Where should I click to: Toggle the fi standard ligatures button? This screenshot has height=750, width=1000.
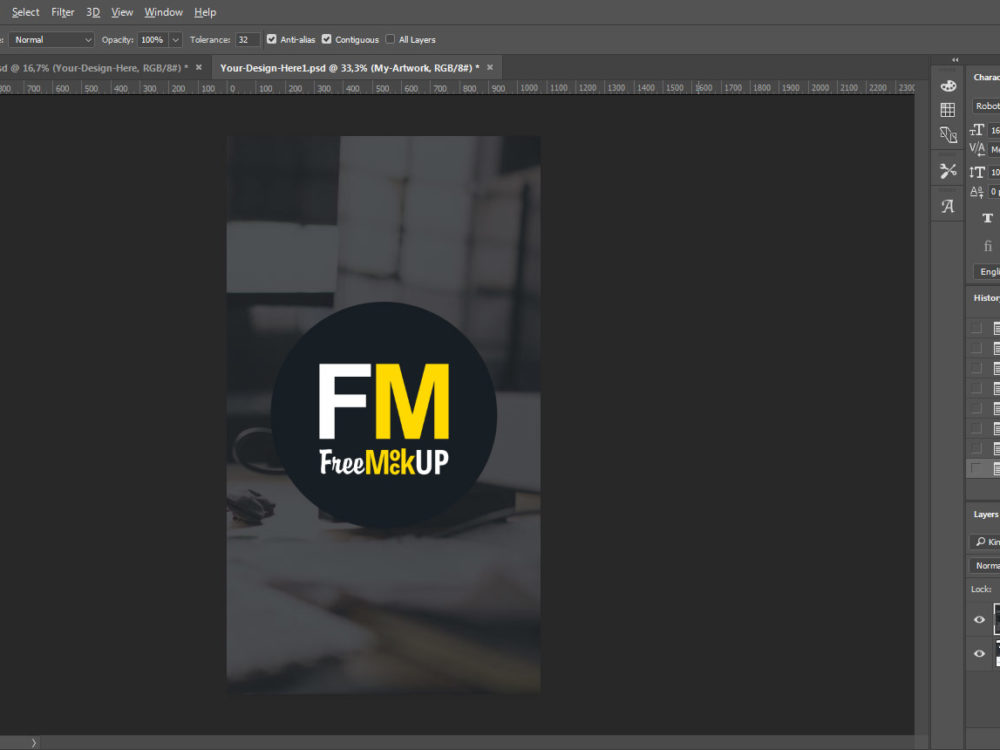coord(987,246)
